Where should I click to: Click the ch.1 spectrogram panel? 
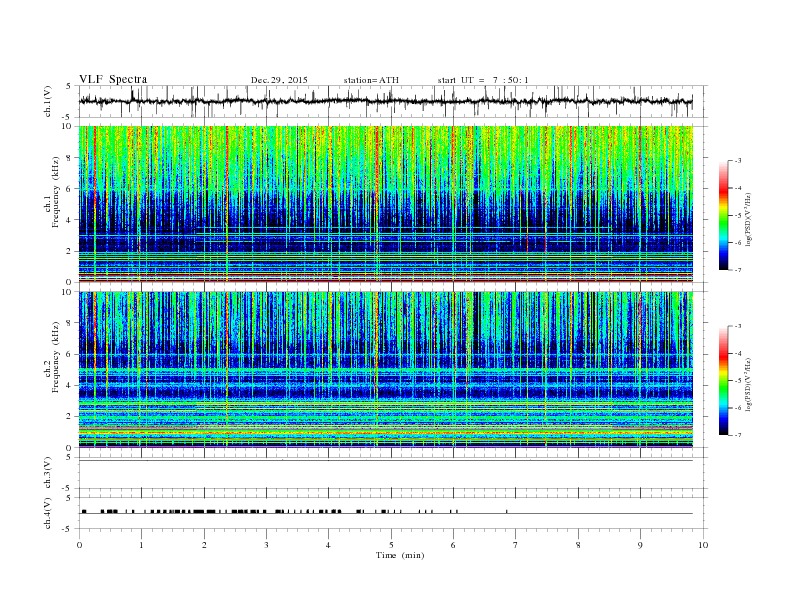(x=386, y=204)
